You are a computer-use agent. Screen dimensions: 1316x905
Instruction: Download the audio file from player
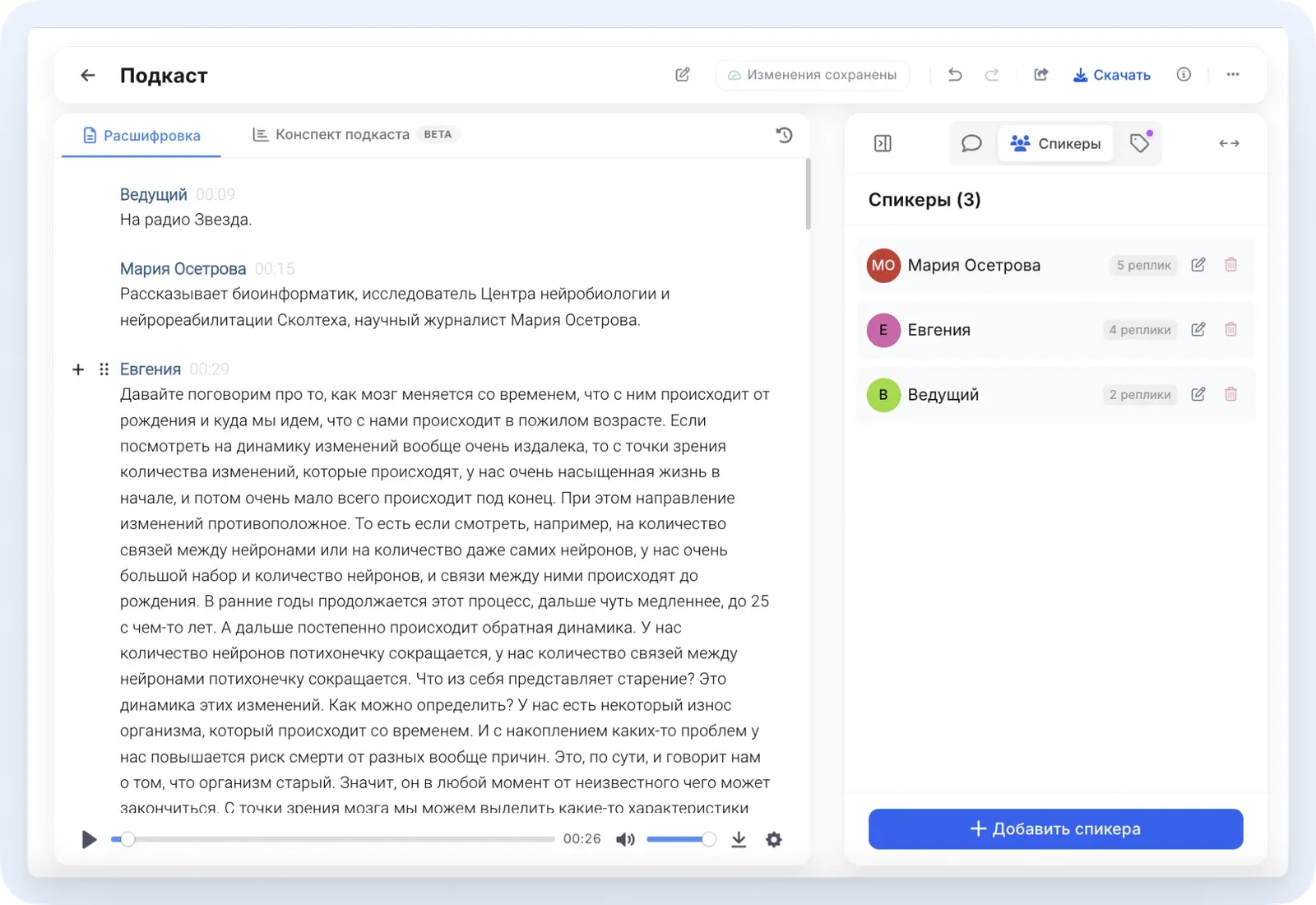coord(739,839)
